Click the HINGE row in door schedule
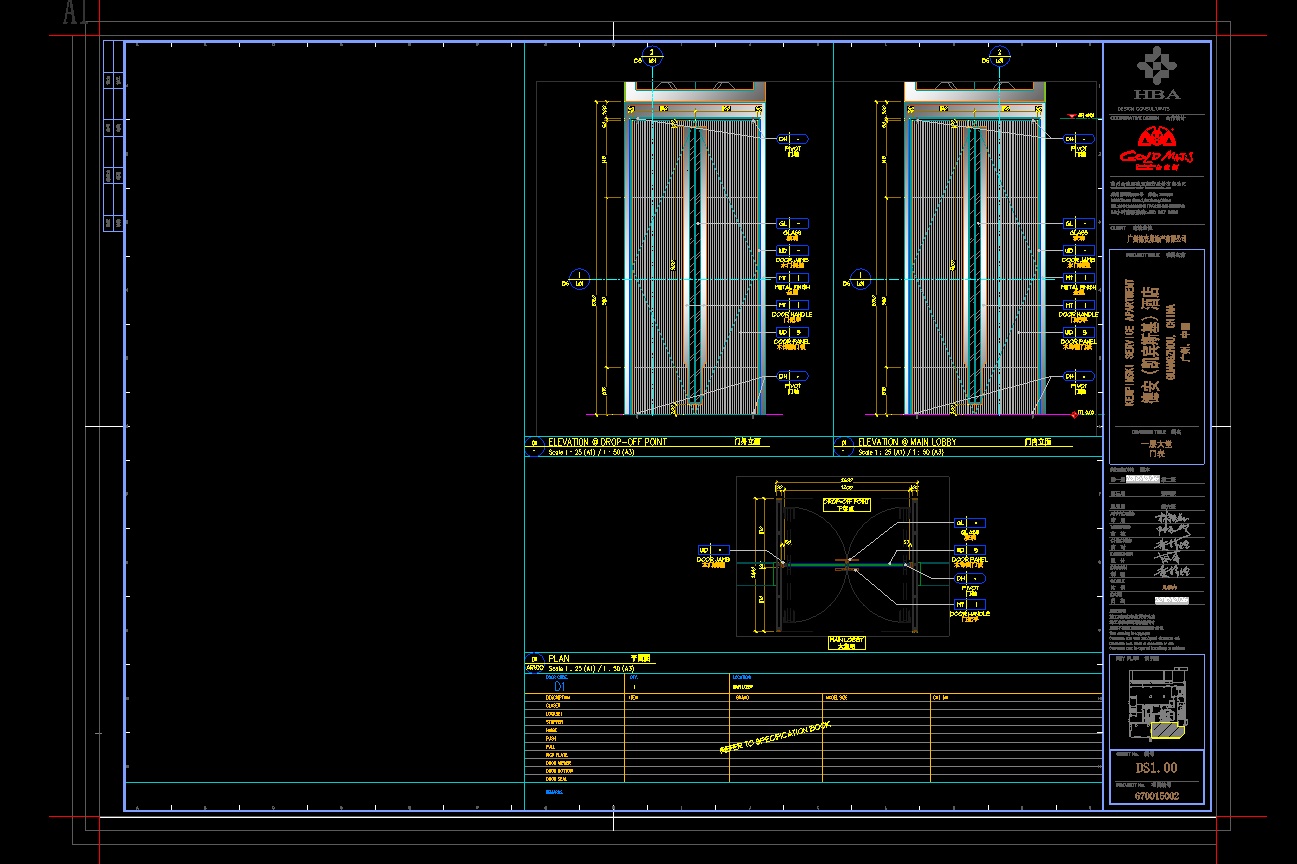The image size is (1297, 864). 813,730
